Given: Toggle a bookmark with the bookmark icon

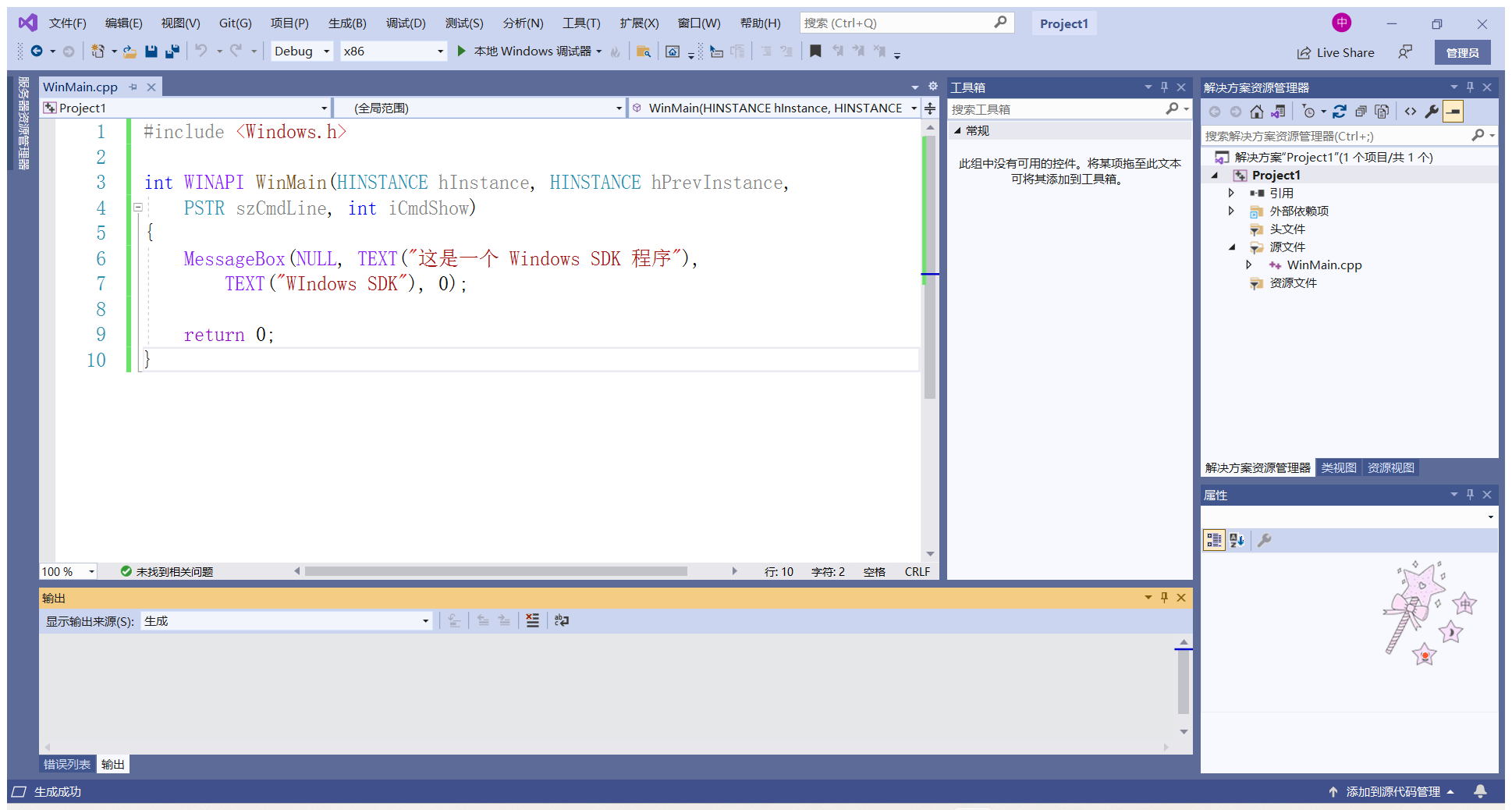Looking at the screenshot, I should point(815,52).
